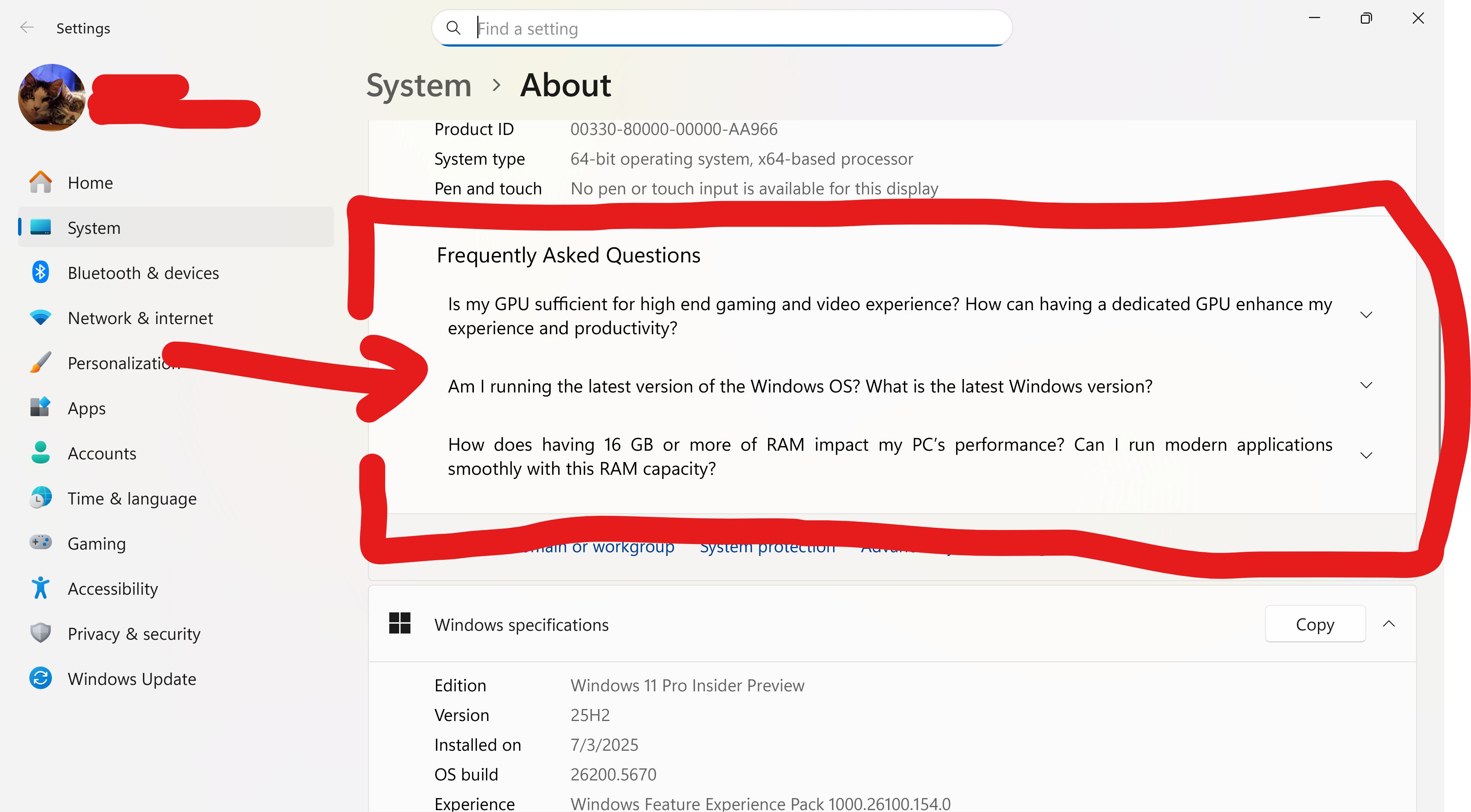Open the Windows Update page
This screenshot has width=1471, height=812.
176,679
